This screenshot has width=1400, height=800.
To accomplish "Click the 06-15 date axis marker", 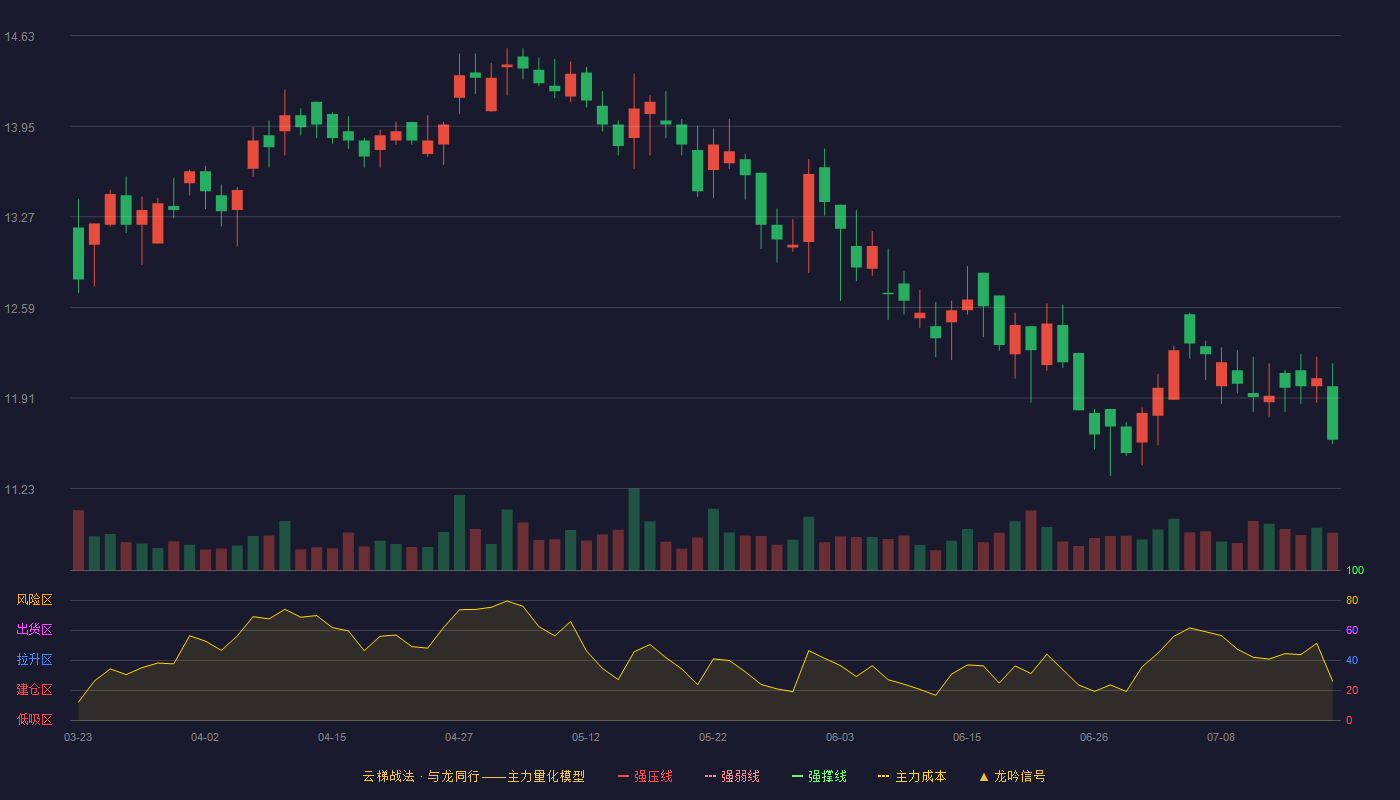I will click(967, 737).
